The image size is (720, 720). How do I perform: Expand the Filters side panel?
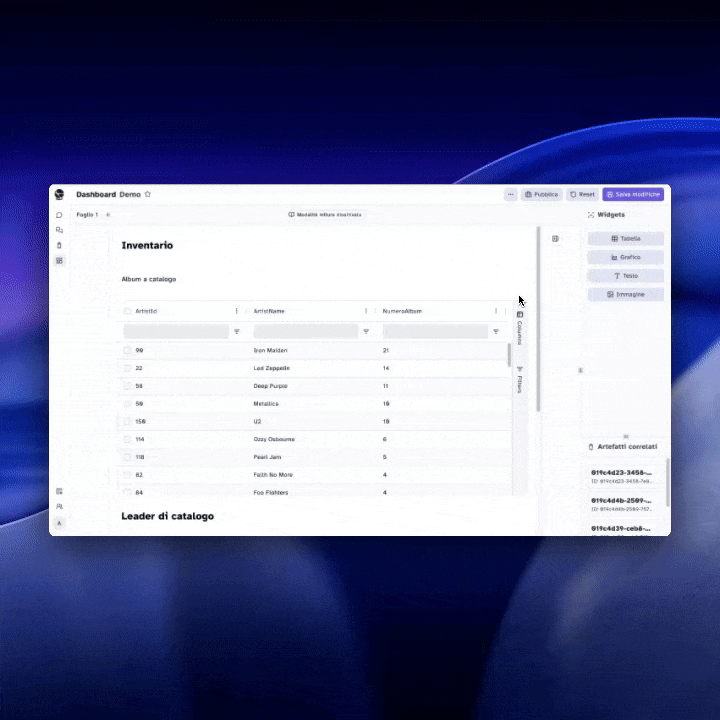[x=520, y=380]
